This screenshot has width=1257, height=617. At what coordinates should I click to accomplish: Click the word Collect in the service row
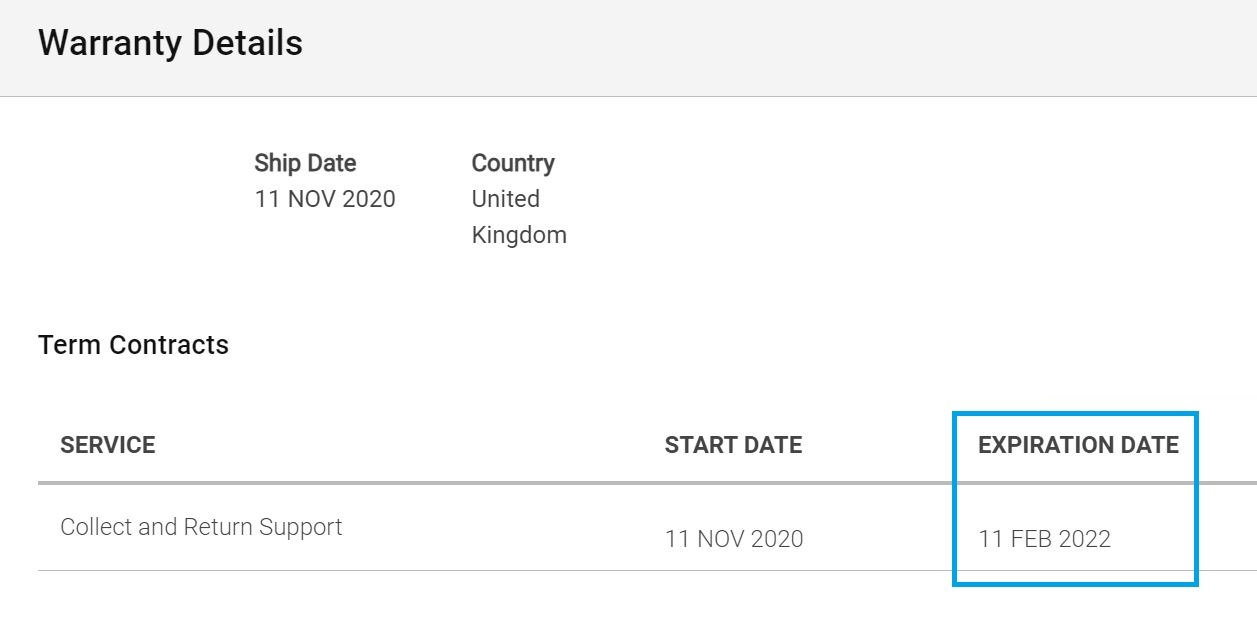click(x=96, y=527)
